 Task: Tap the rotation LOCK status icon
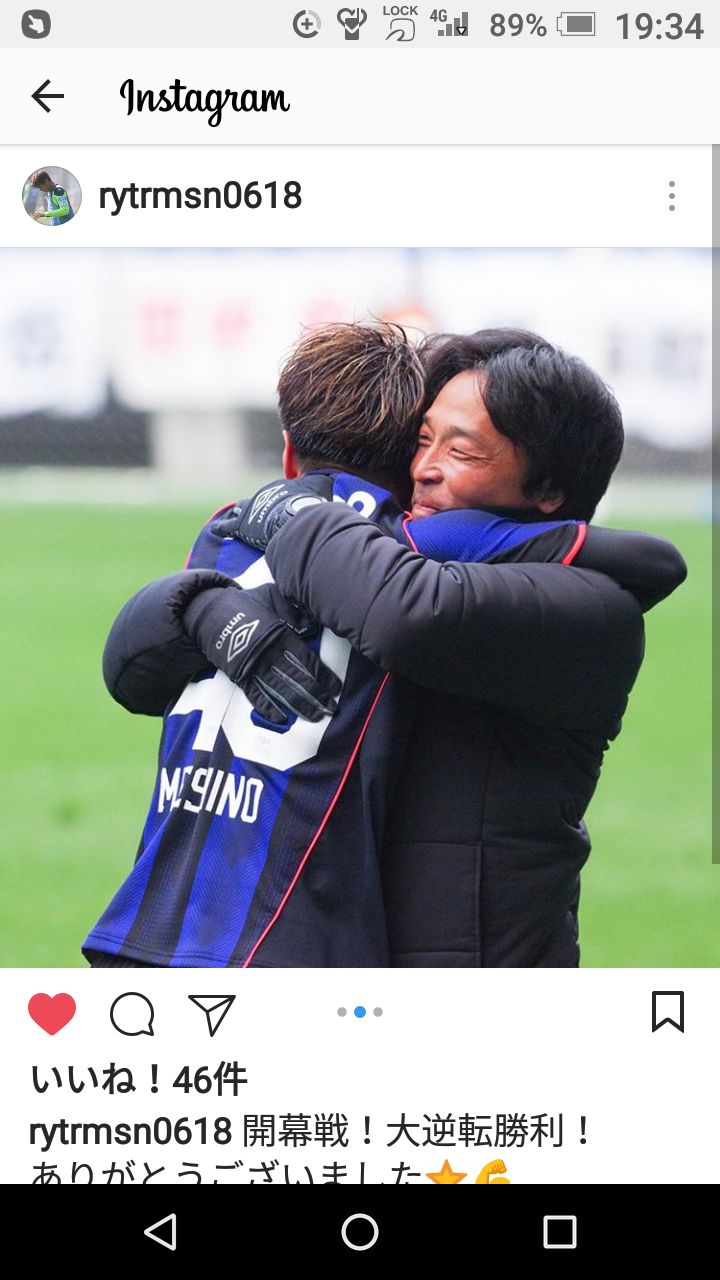click(x=400, y=22)
